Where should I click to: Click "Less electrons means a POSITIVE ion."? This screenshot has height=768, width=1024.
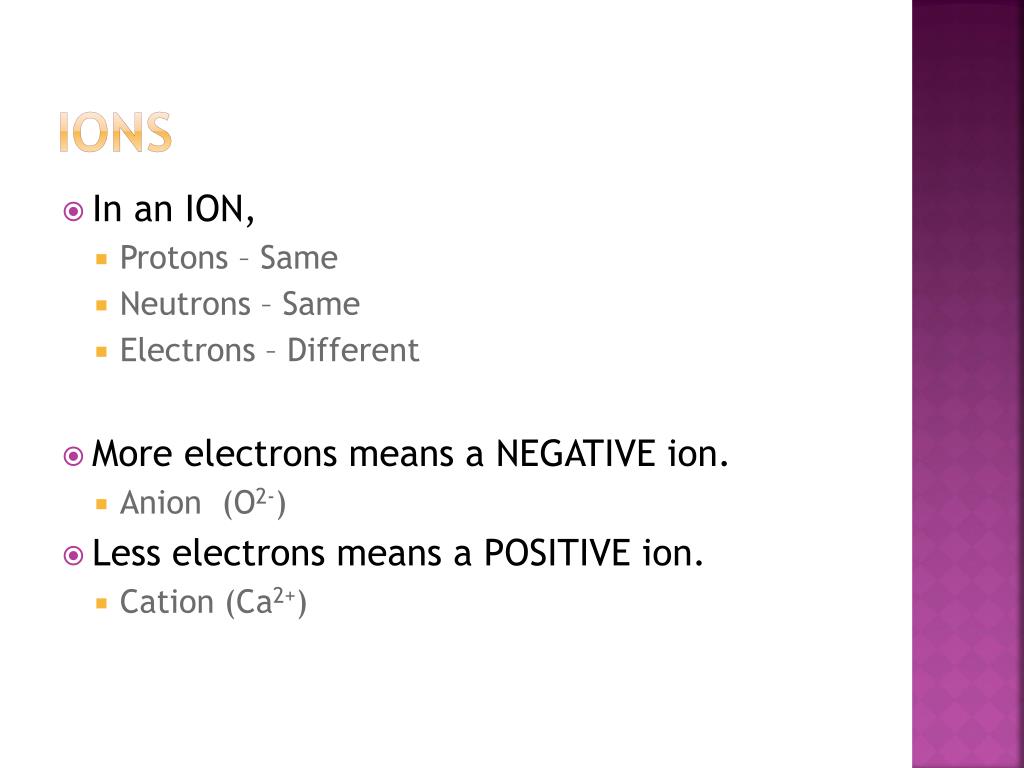click(x=398, y=553)
